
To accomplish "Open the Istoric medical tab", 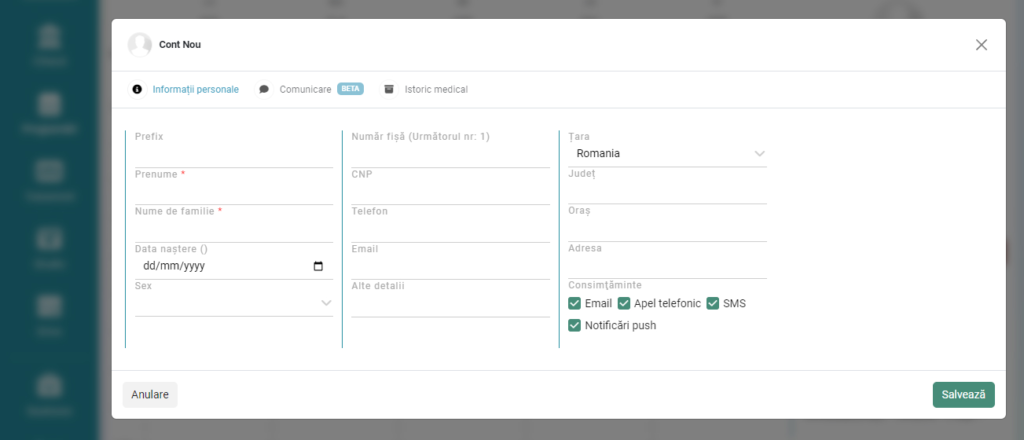I will point(436,89).
